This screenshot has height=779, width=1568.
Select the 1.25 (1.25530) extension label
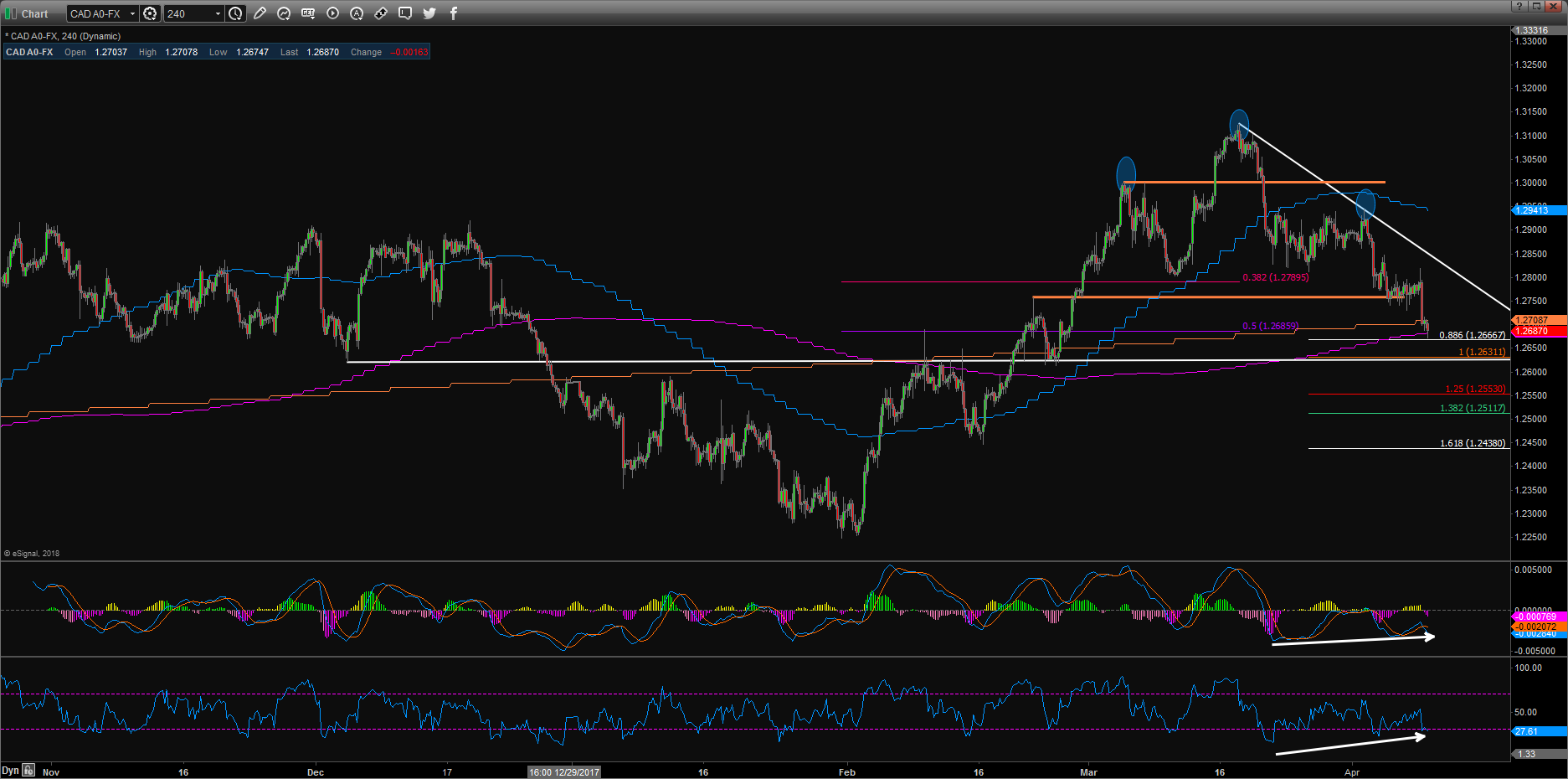[x=1475, y=389]
